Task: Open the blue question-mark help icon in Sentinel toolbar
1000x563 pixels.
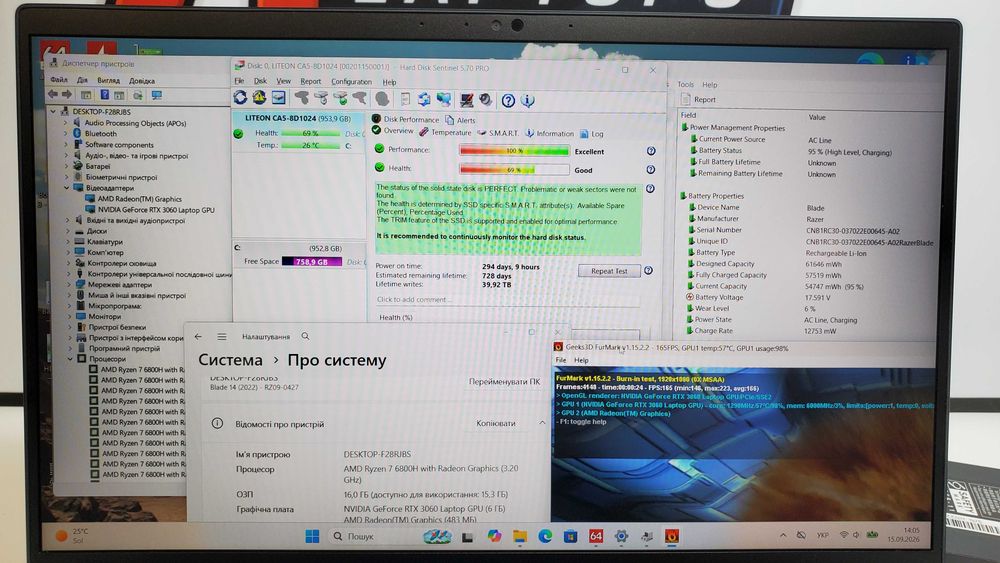Action: click(x=508, y=100)
